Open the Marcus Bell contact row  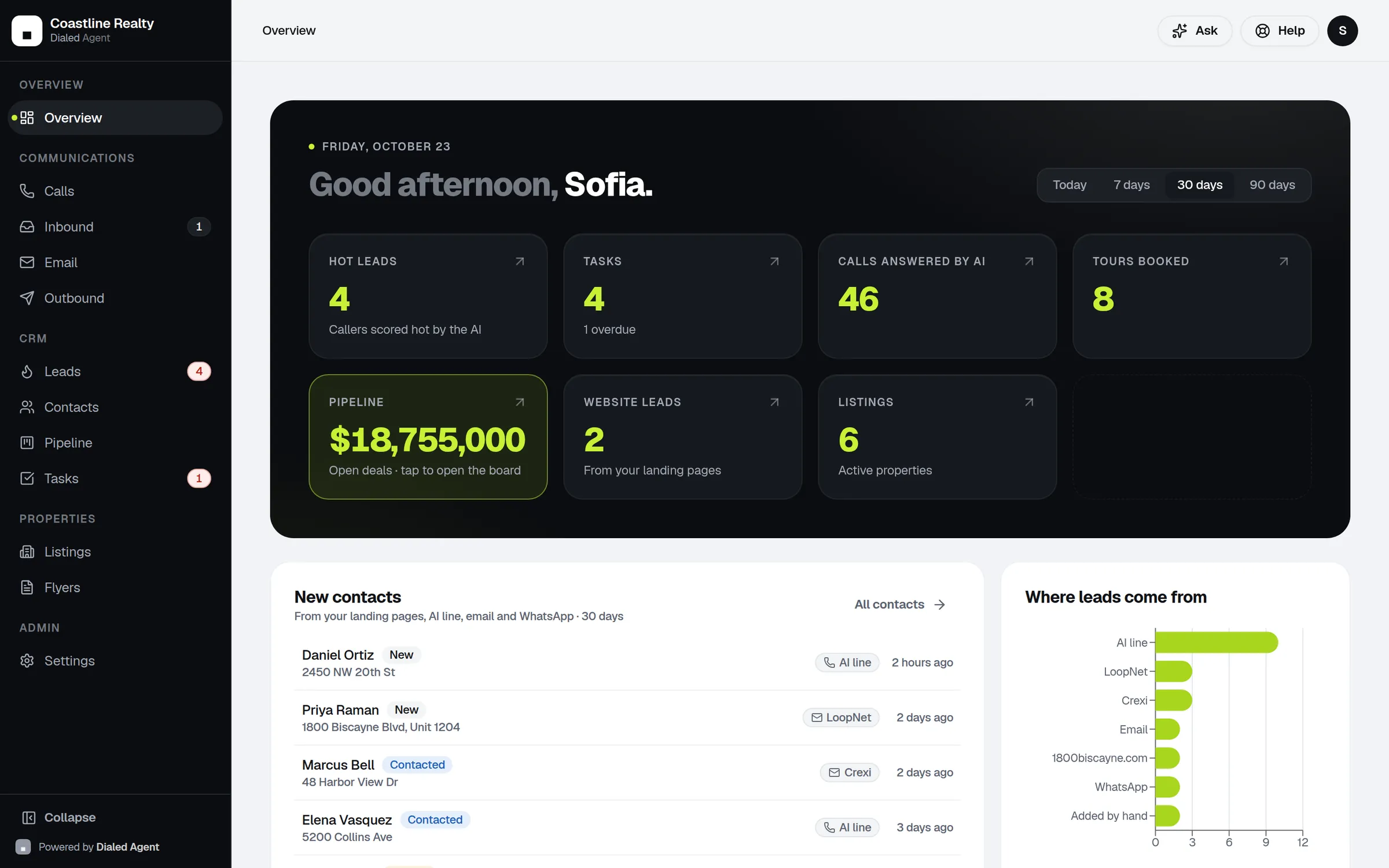627,773
